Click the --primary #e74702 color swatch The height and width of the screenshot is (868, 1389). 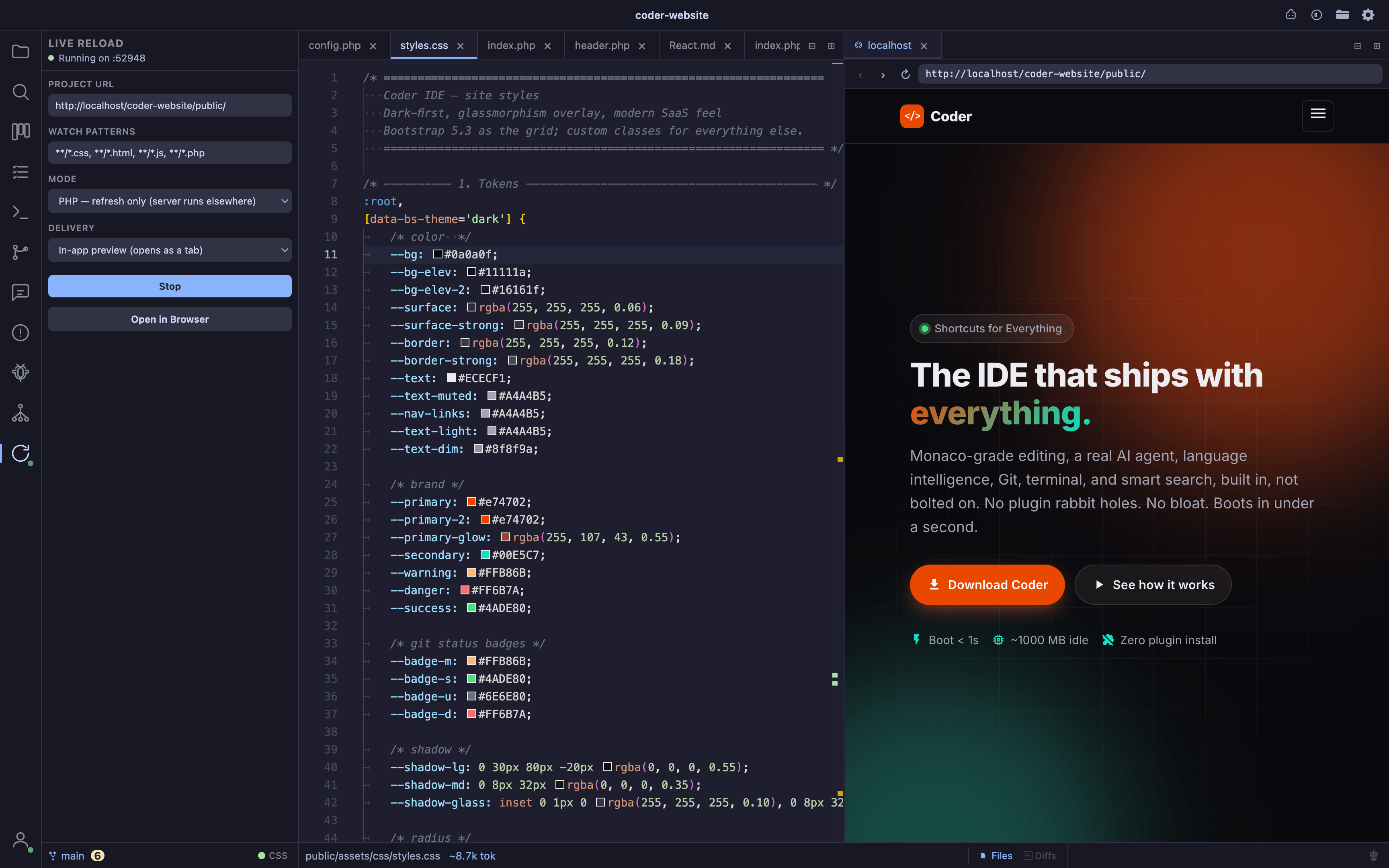click(x=472, y=502)
